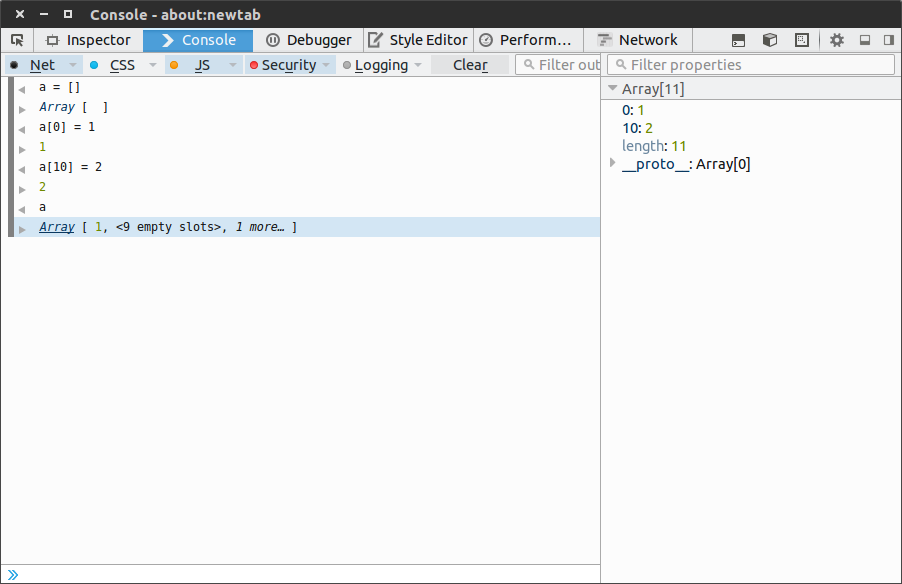Click the '1 more…' text
Screen dimensions: 902x584
(x=260, y=227)
